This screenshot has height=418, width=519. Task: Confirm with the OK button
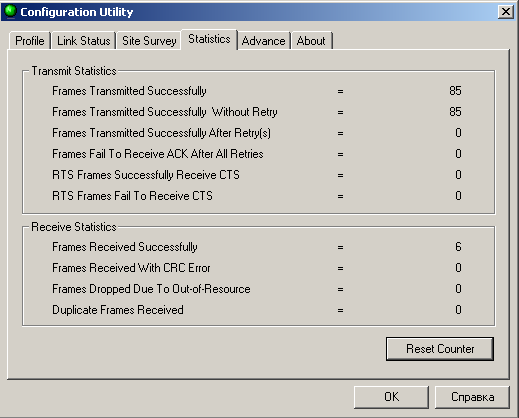391,397
